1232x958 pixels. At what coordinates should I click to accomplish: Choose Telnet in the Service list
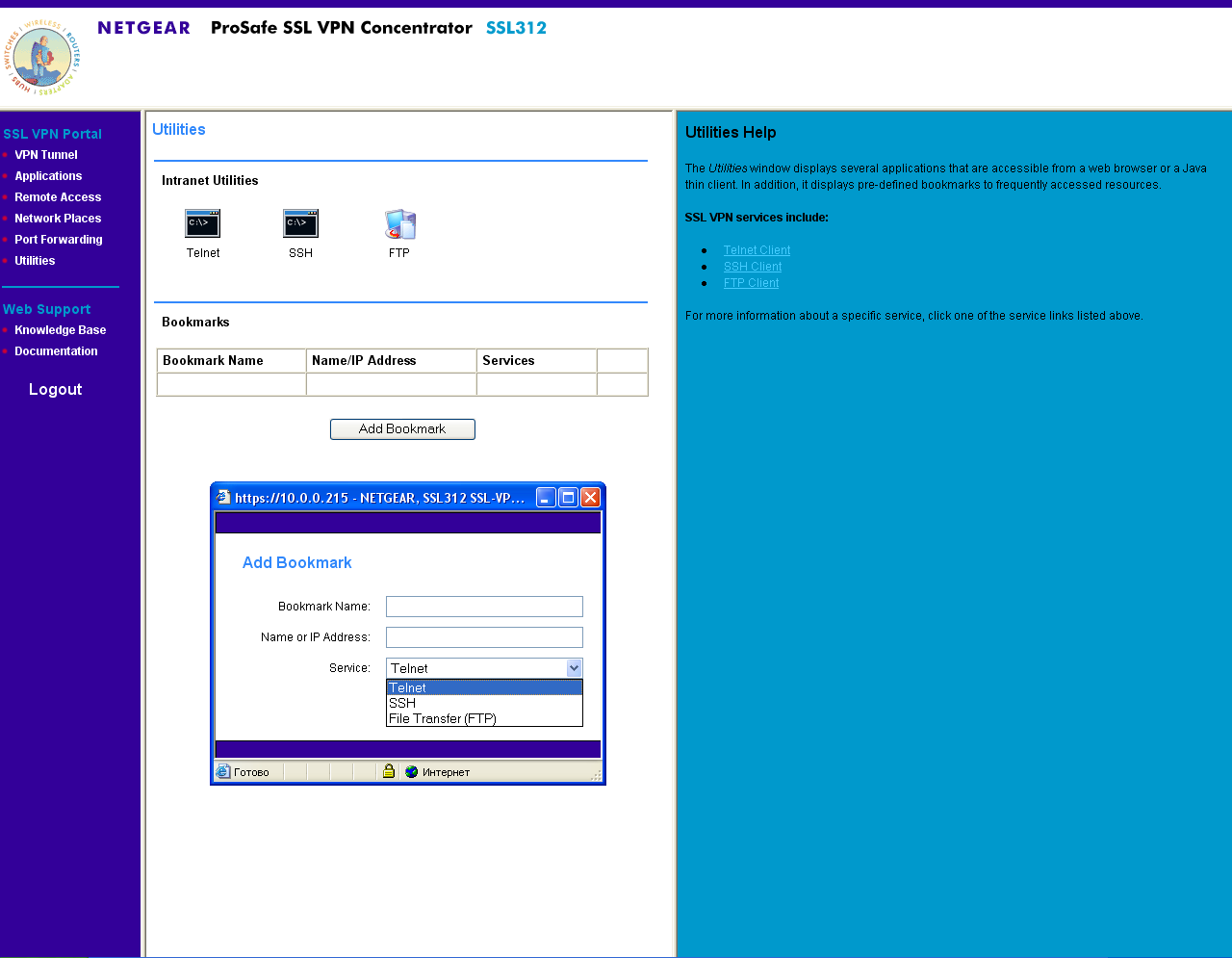click(484, 687)
